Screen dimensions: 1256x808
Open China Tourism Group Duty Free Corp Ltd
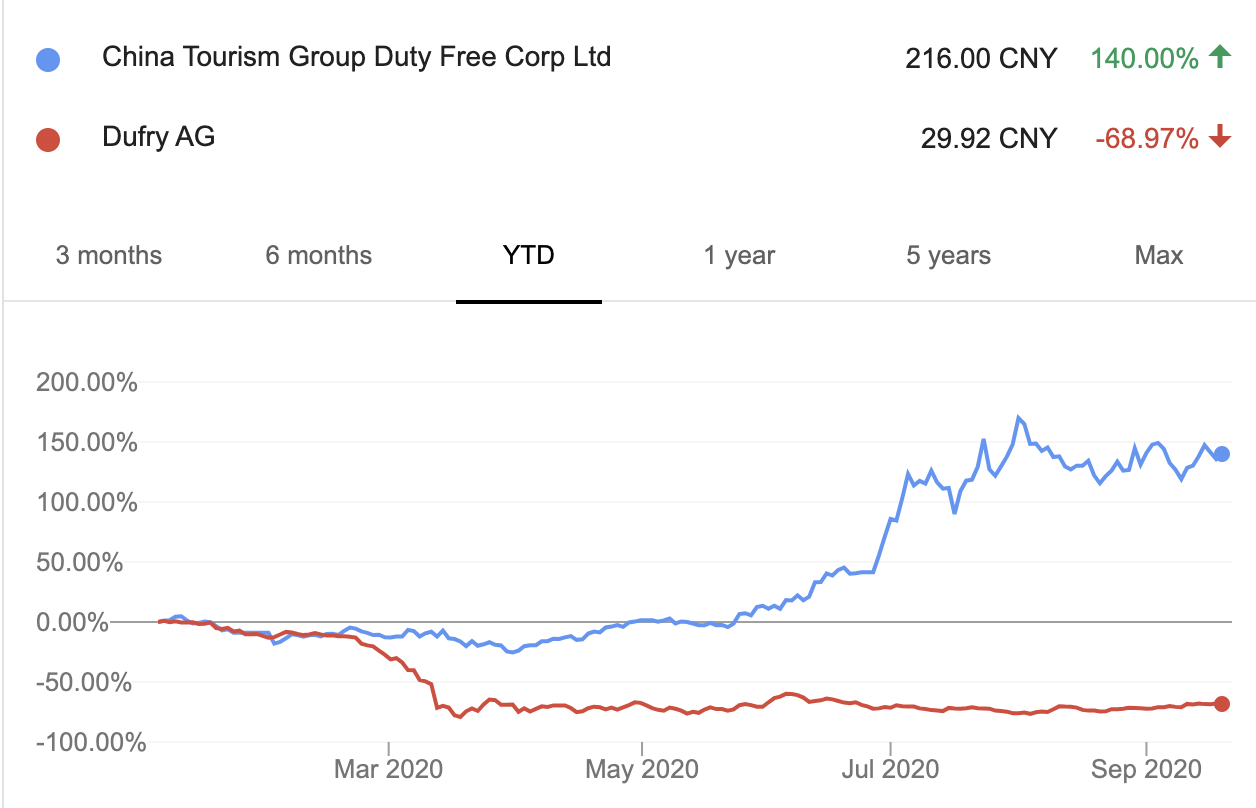[356, 56]
